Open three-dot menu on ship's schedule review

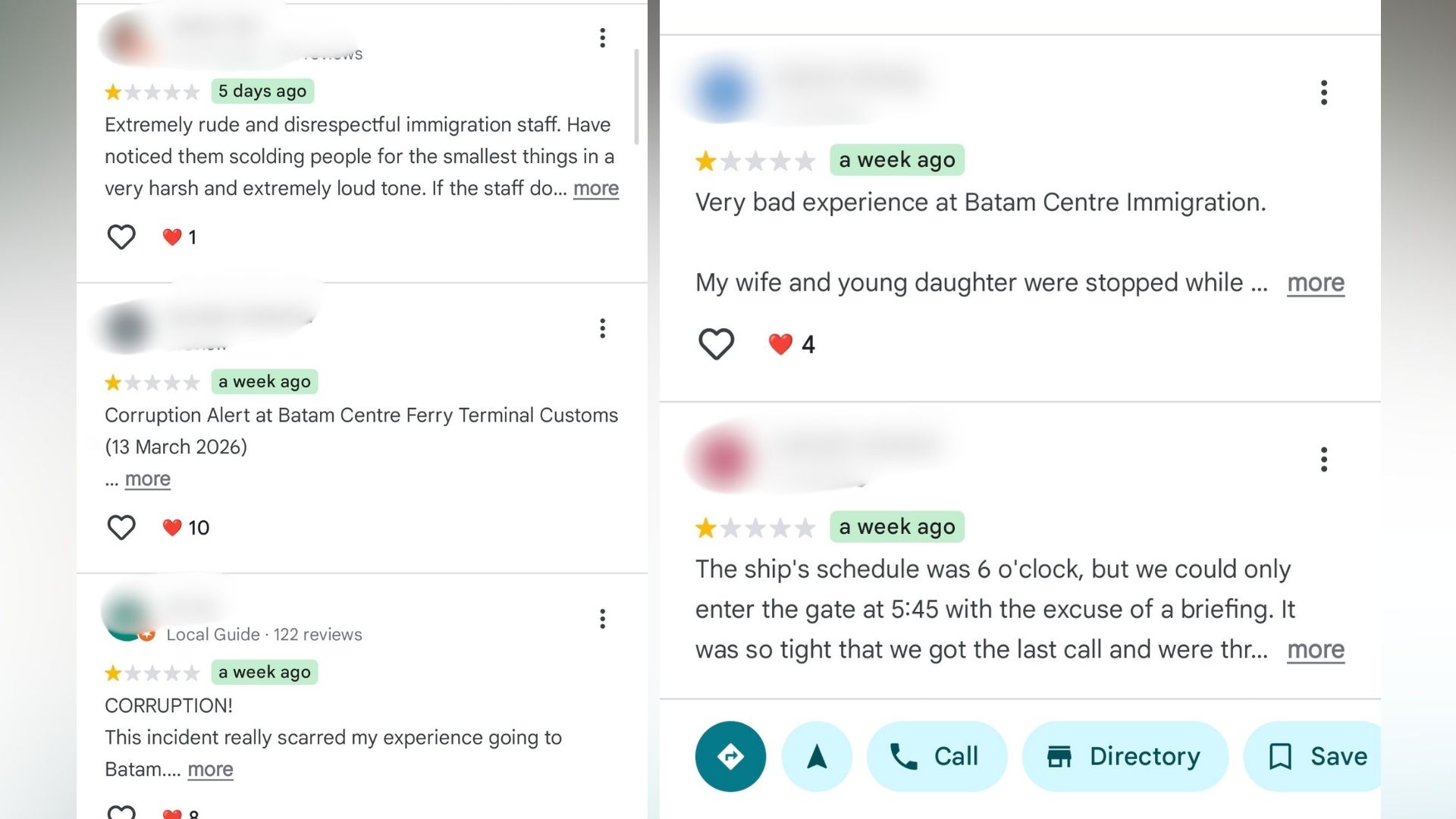tap(1323, 460)
